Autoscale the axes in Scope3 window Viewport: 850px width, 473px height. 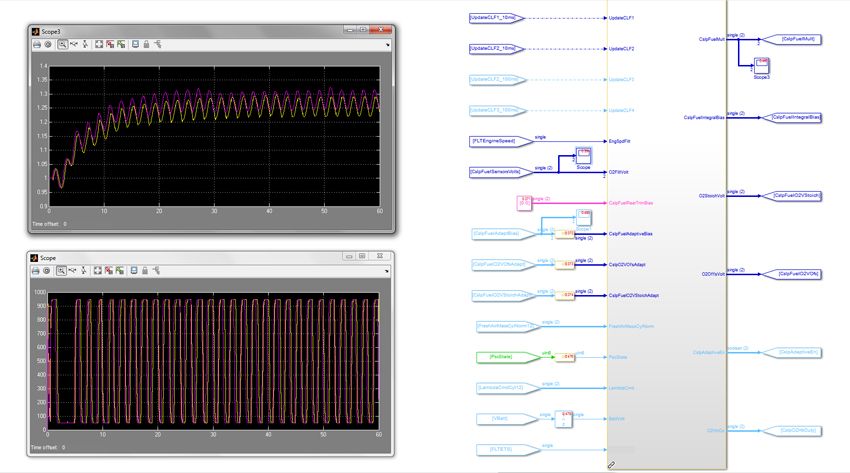[x=99, y=44]
